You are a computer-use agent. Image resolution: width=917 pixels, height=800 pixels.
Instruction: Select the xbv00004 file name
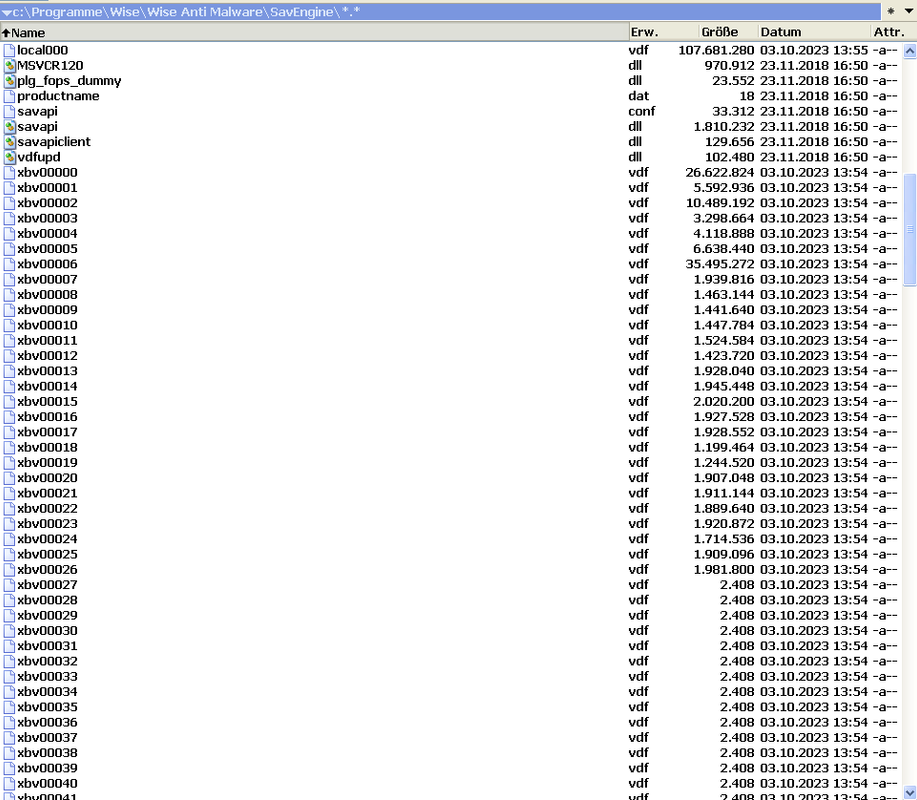47,233
